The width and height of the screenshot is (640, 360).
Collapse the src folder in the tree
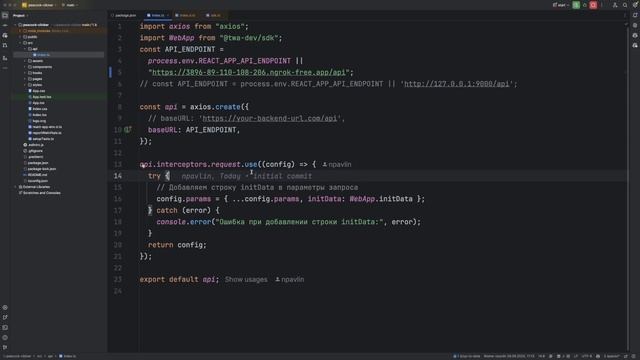20,43
